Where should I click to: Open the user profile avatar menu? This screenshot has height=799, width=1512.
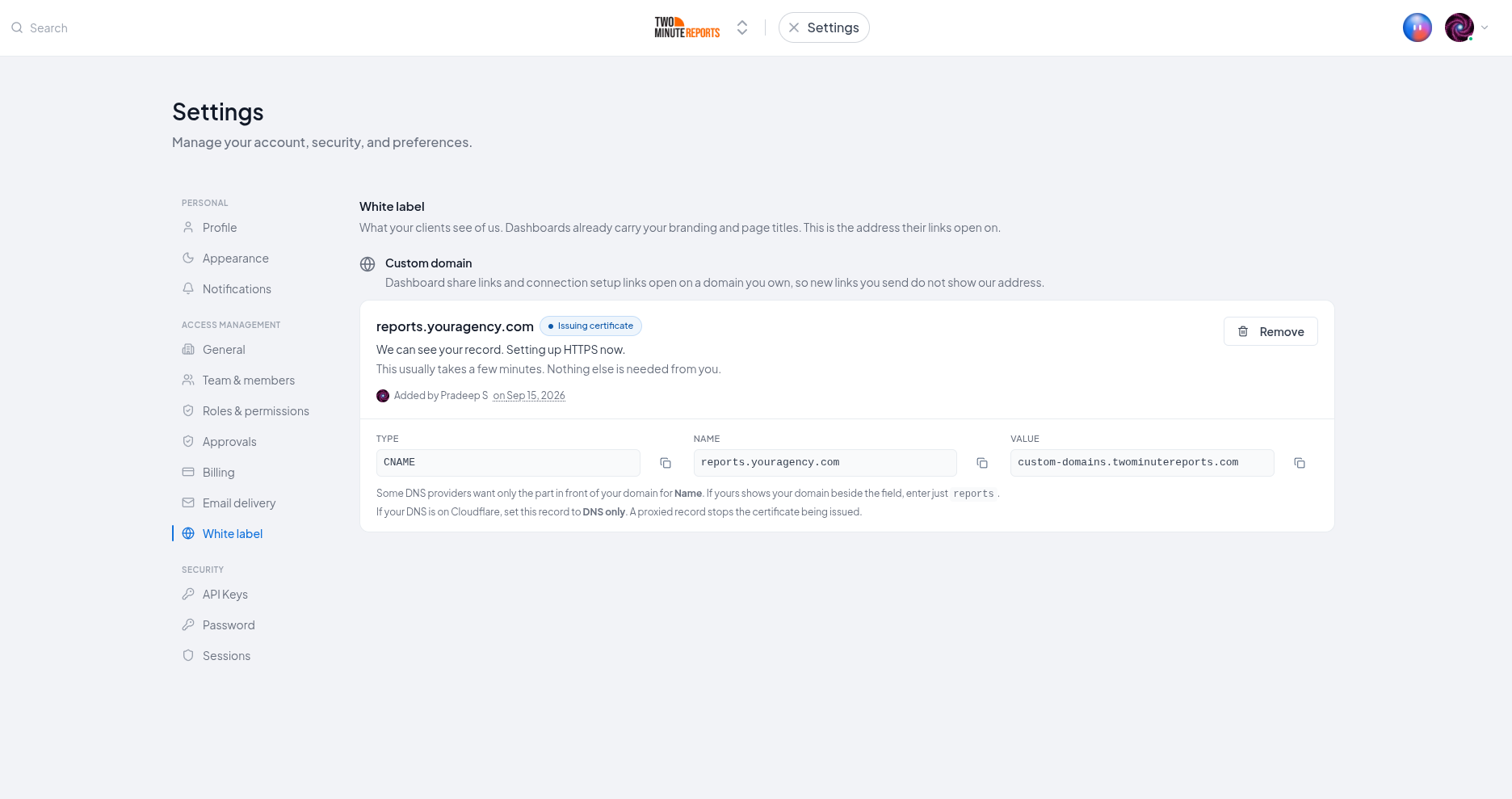(x=1459, y=27)
